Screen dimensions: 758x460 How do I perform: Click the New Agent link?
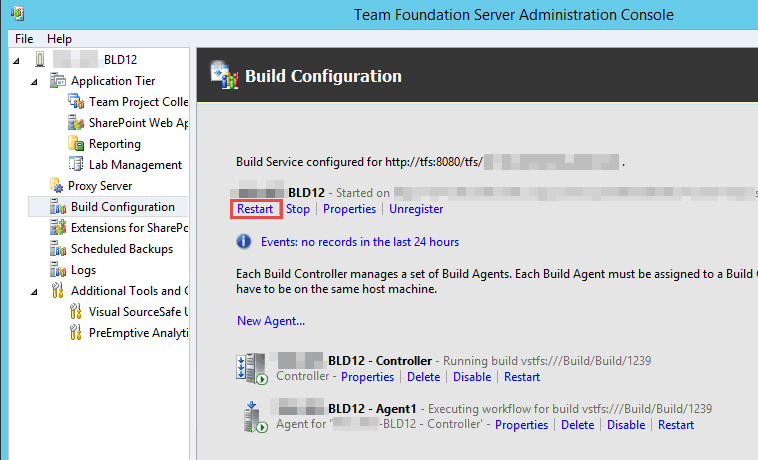[271, 321]
